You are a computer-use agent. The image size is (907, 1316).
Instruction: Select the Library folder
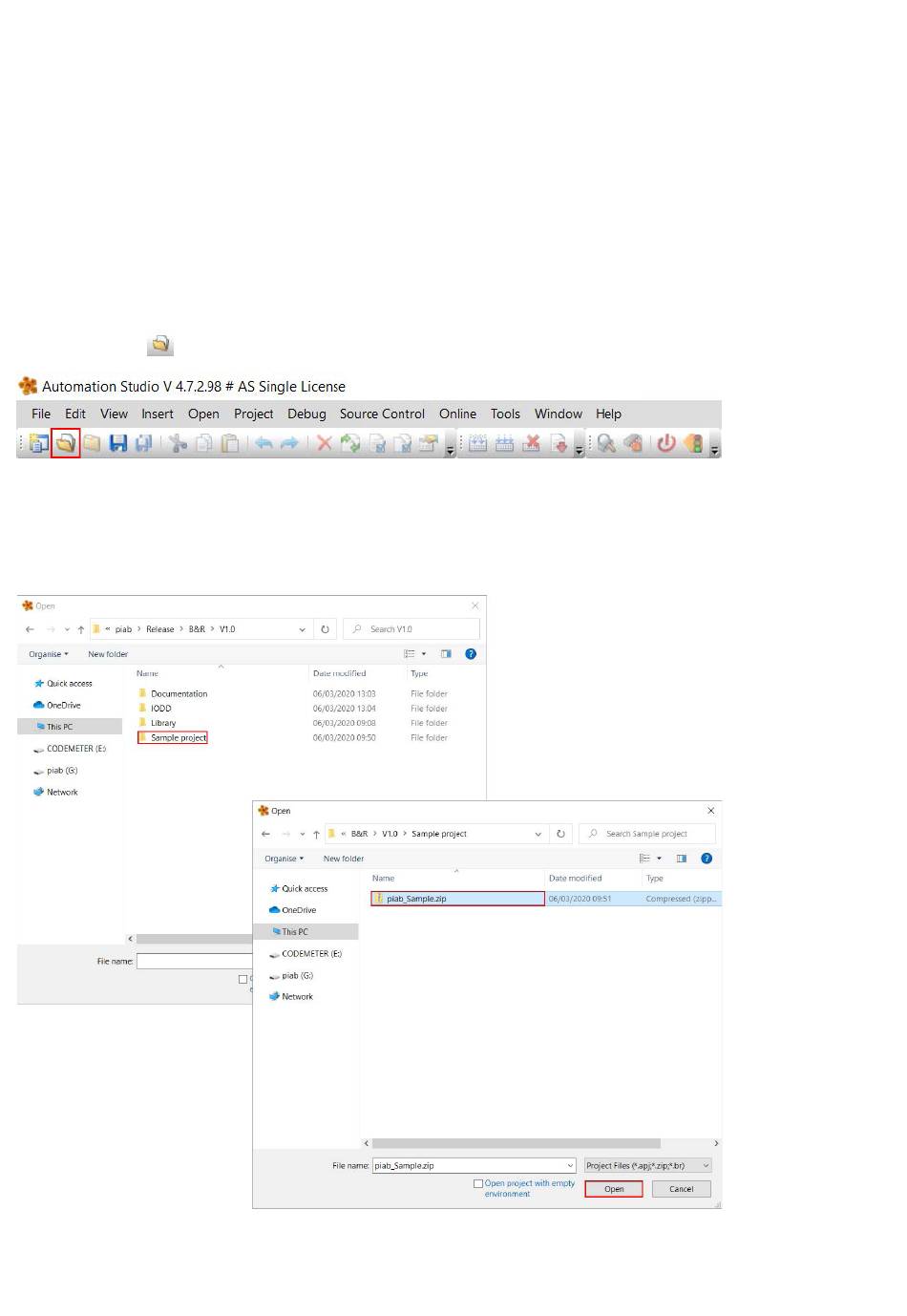(158, 723)
